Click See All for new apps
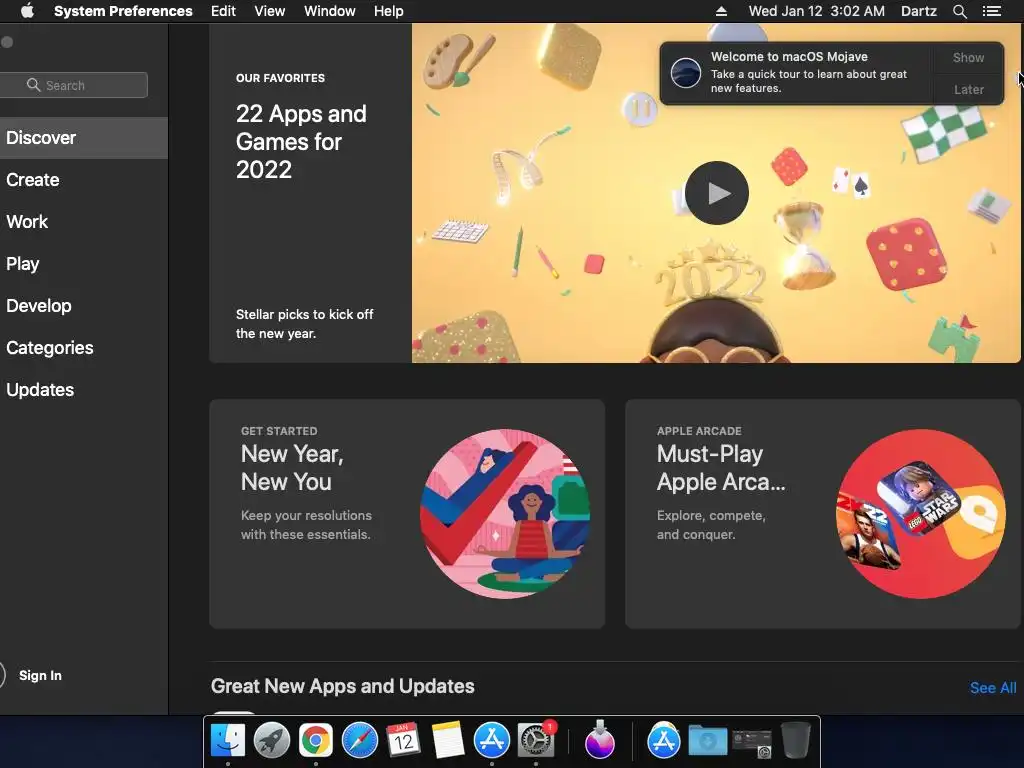 tap(993, 688)
